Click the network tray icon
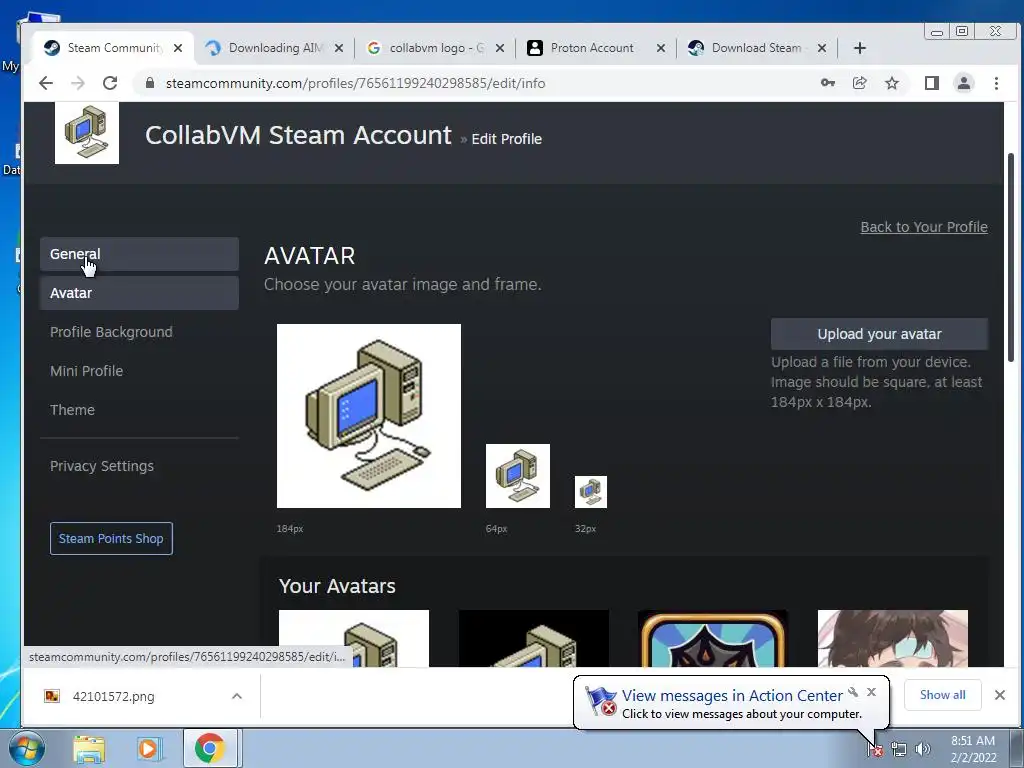This screenshot has width=1024, height=768. 899,750
